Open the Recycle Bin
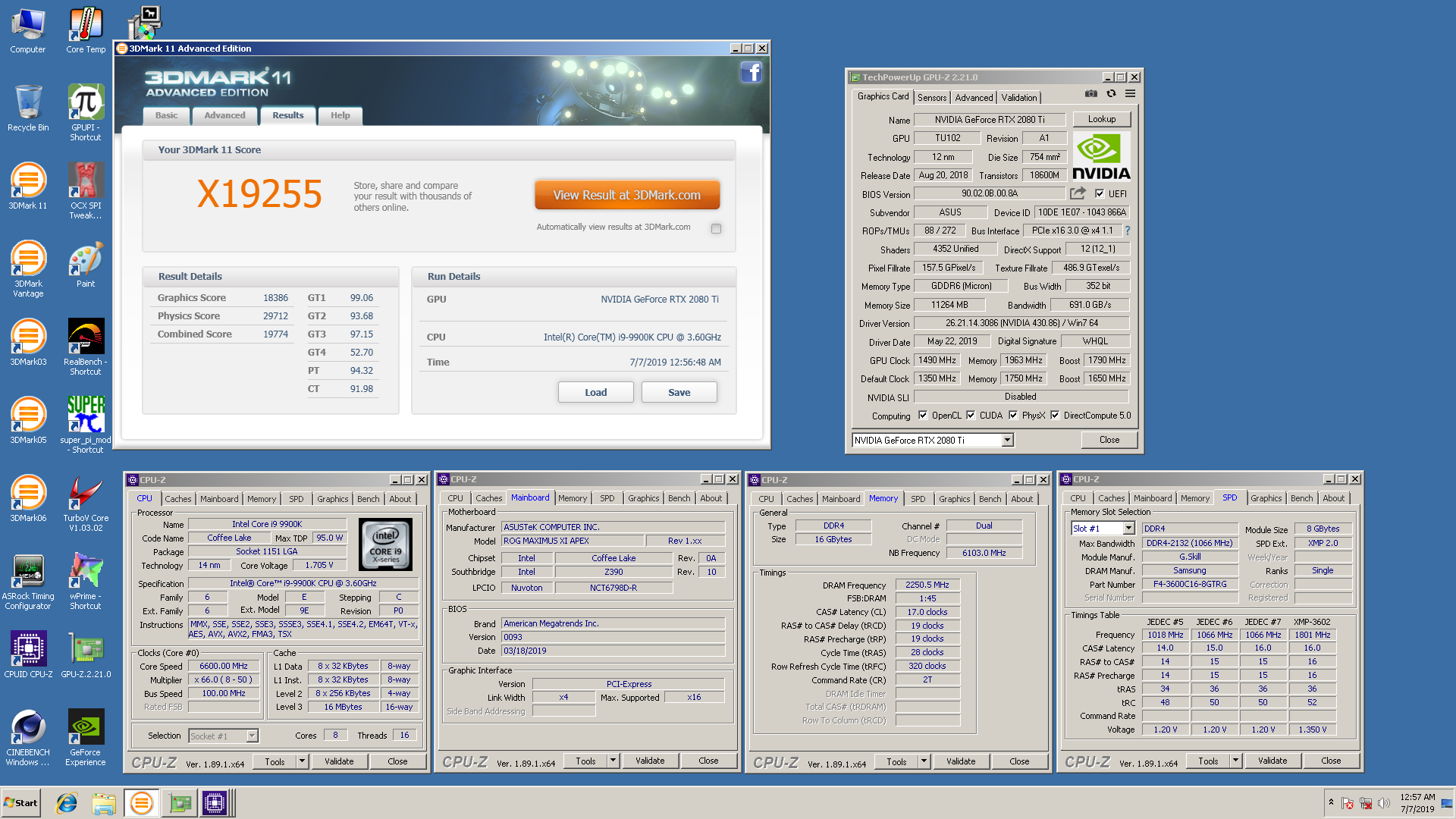1456x819 pixels. pyautogui.click(x=28, y=108)
